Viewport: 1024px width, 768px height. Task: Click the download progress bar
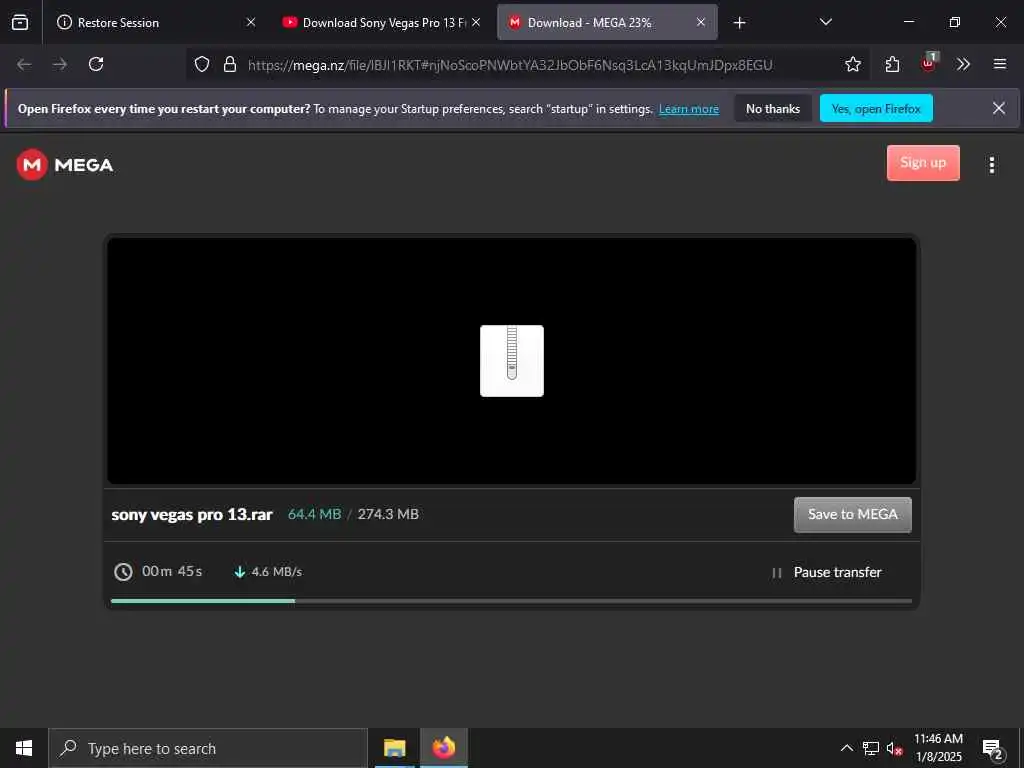(x=511, y=600)
